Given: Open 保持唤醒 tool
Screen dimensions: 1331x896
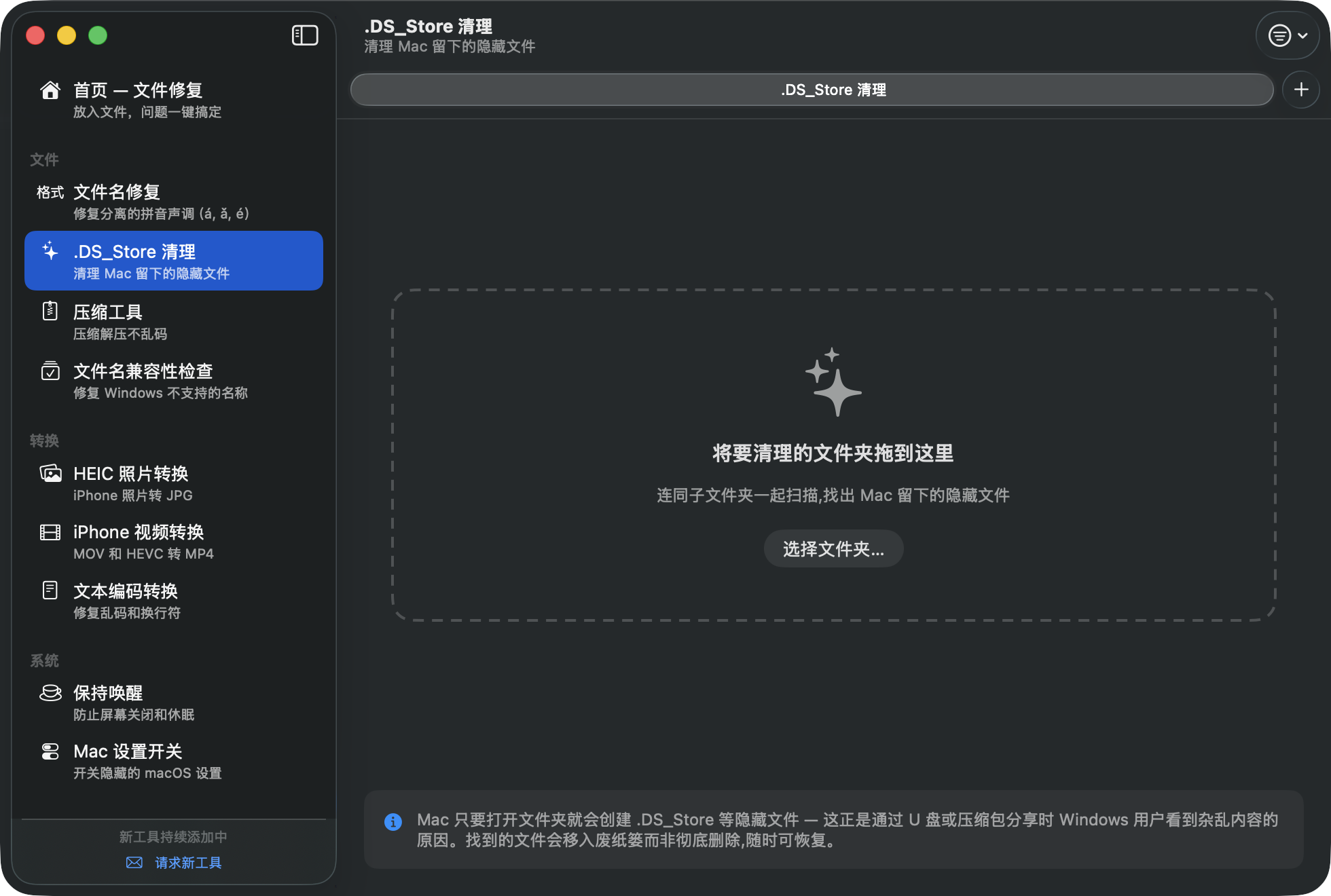Looking at the screenshot, I should pos(174,703).
